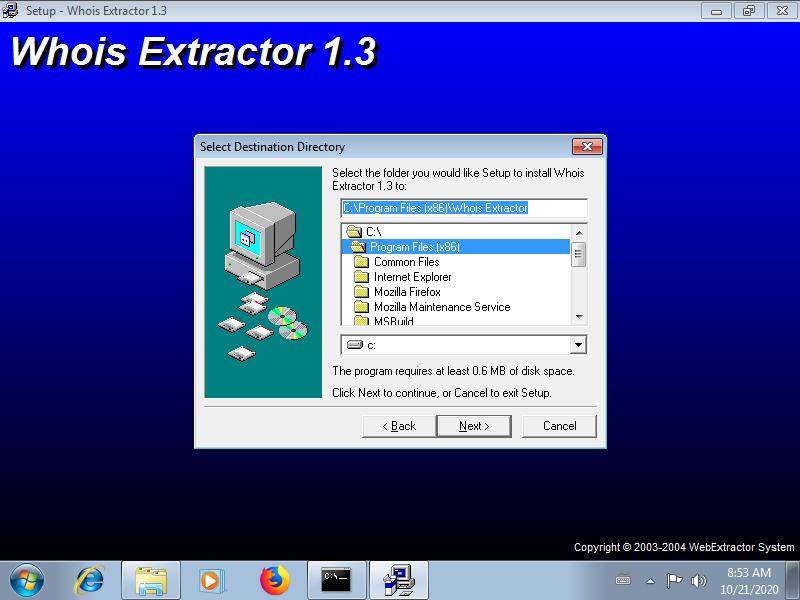Click the destination path input field
Viewport: 800px width, 600px height.
pyautogui.click(x=464, y=208)
